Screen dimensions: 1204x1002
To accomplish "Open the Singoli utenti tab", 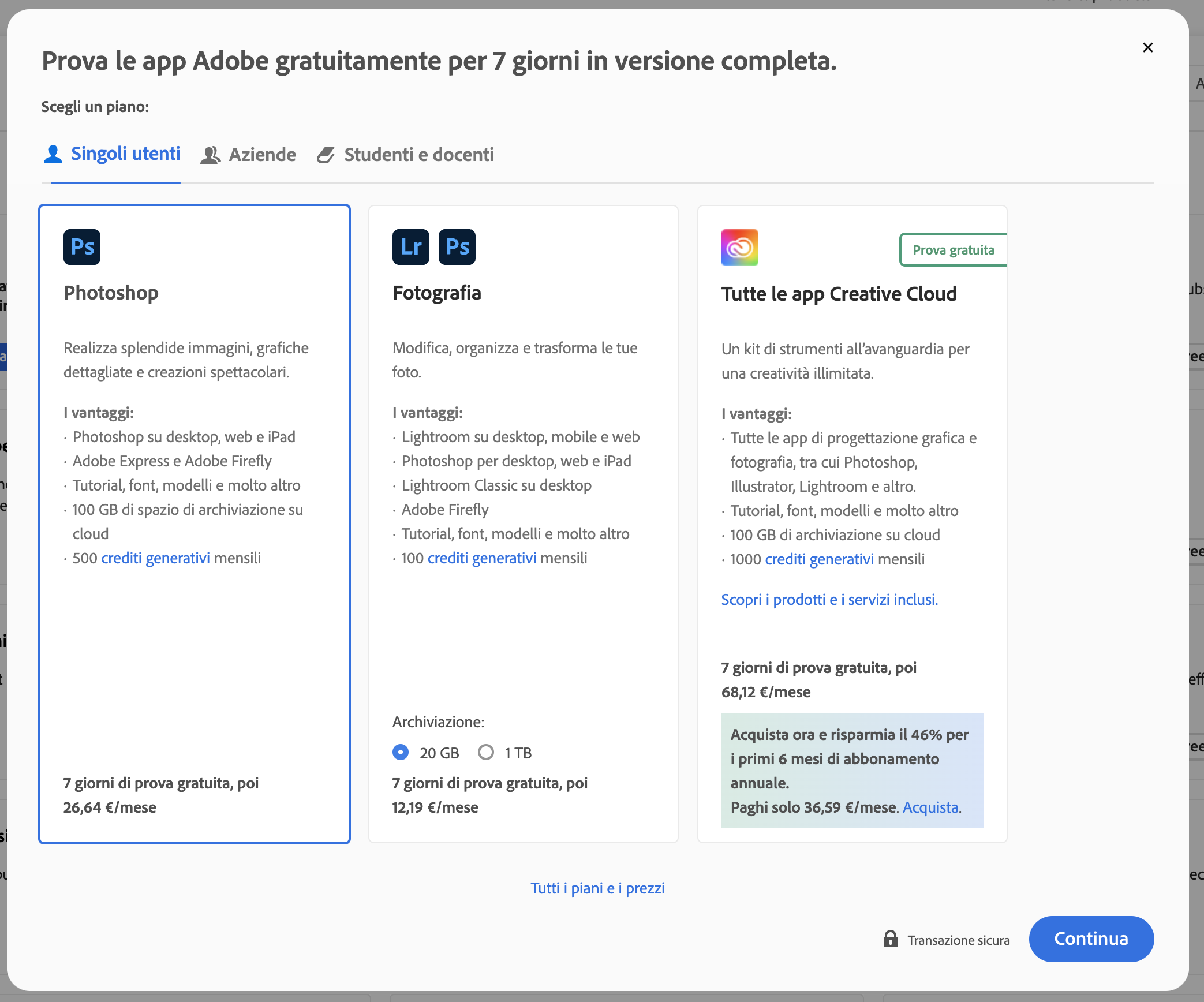I will coord(125,154).
